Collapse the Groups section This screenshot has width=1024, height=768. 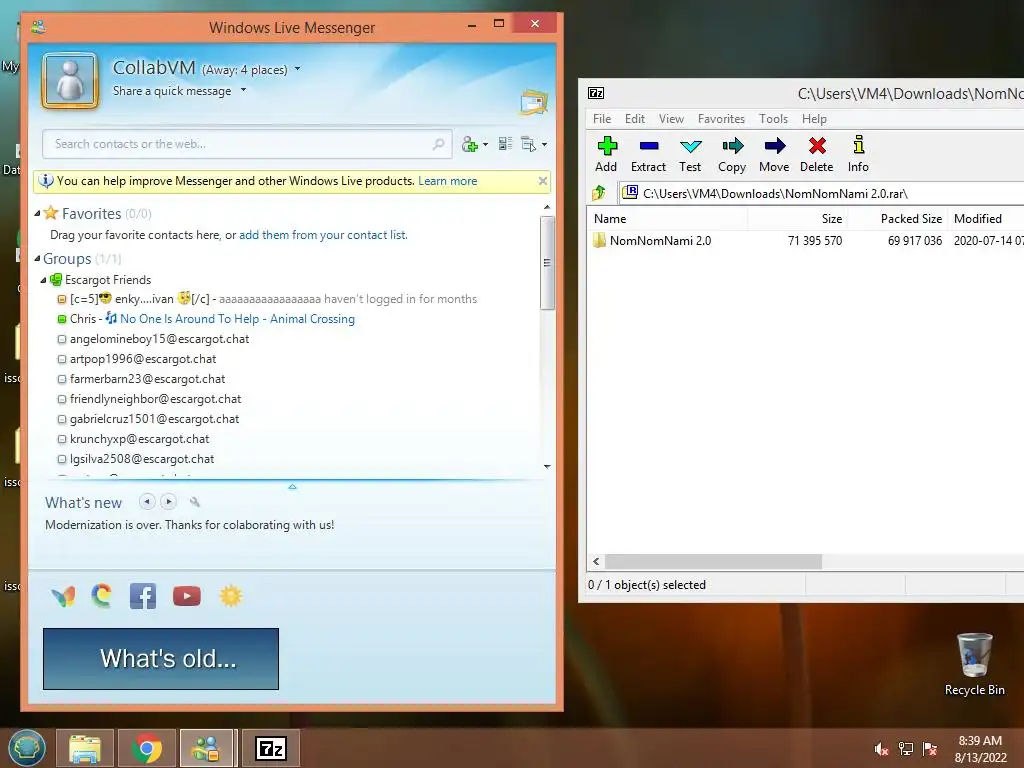pyautogui.click(x=38, y=259)
